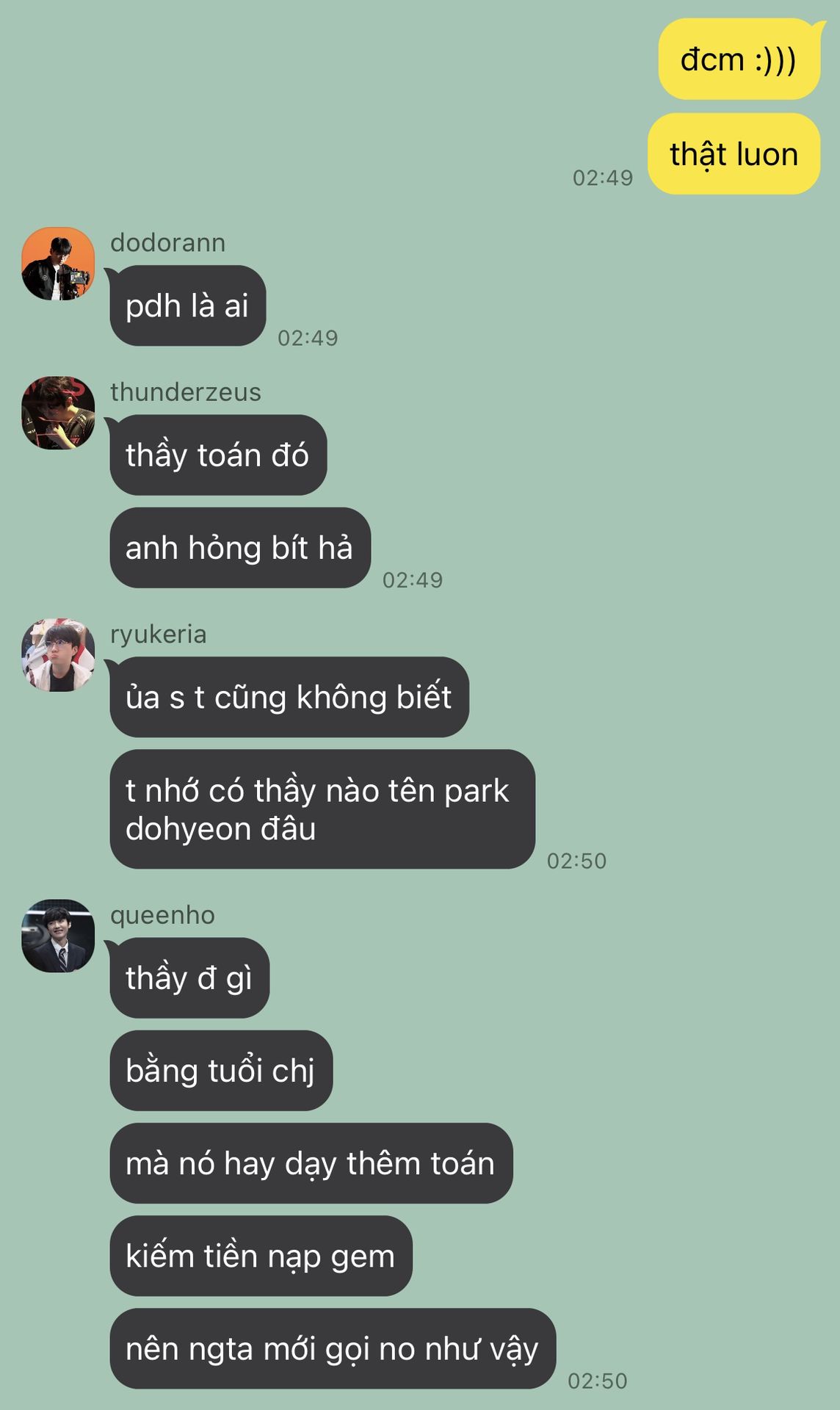
Task: Tap 'mà nó hay dạy thêm toán' message
Action: click(311, 1163)
